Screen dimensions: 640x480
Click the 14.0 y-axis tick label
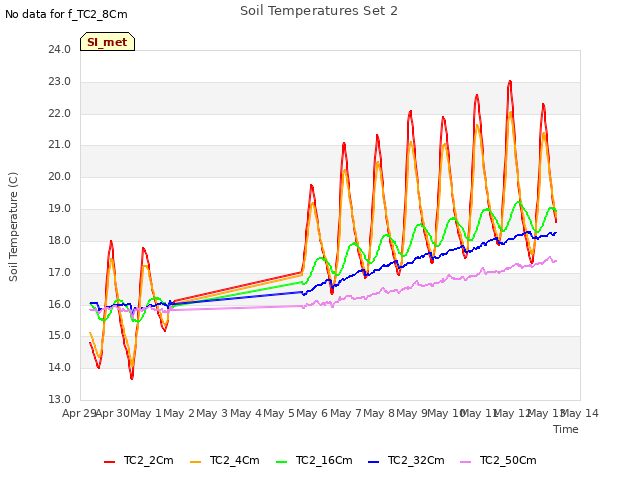click(60, 367)
